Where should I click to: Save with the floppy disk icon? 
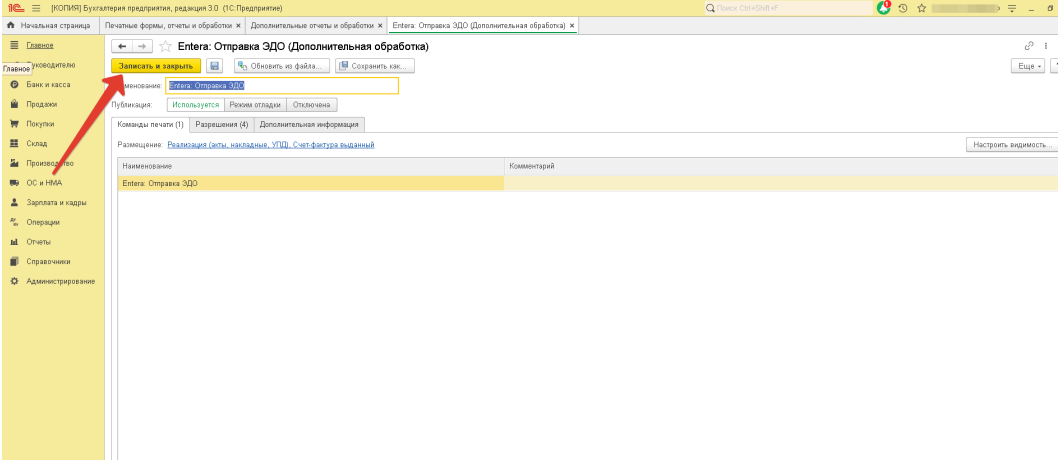215,66
